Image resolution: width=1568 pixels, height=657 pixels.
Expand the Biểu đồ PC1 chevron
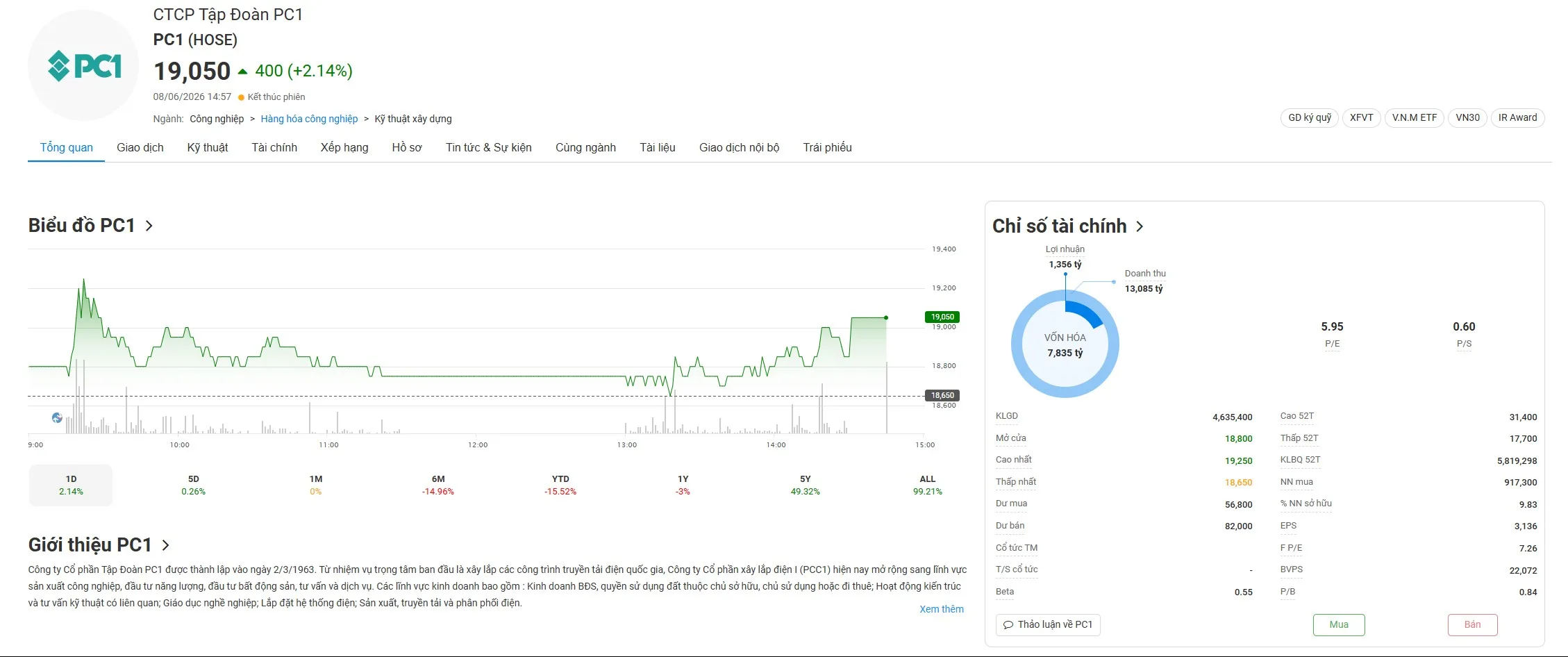tap(149, 226)
